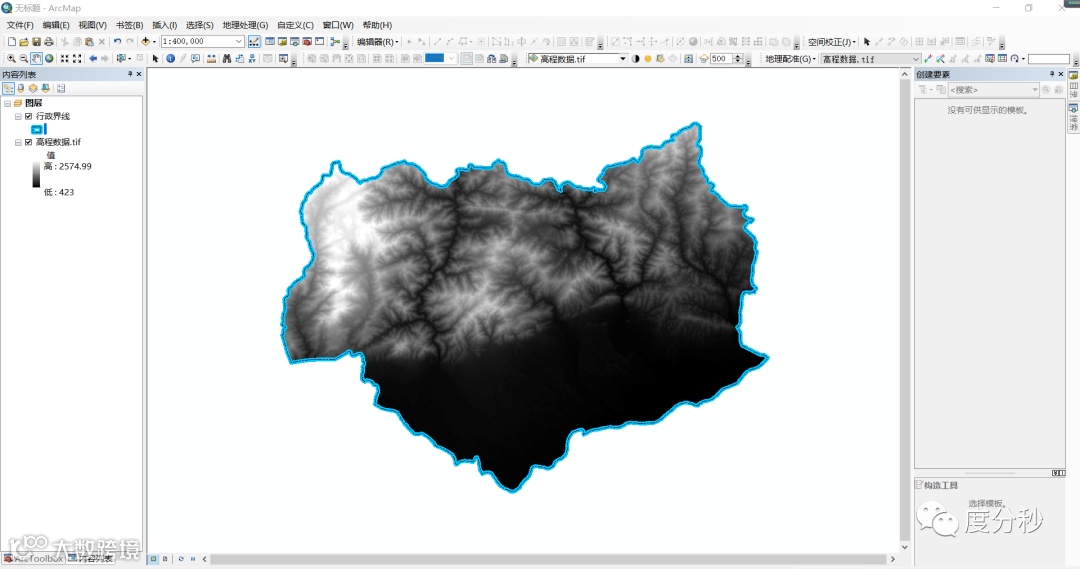
Task: Open a map document with folder icon
Action: point(23,42)
